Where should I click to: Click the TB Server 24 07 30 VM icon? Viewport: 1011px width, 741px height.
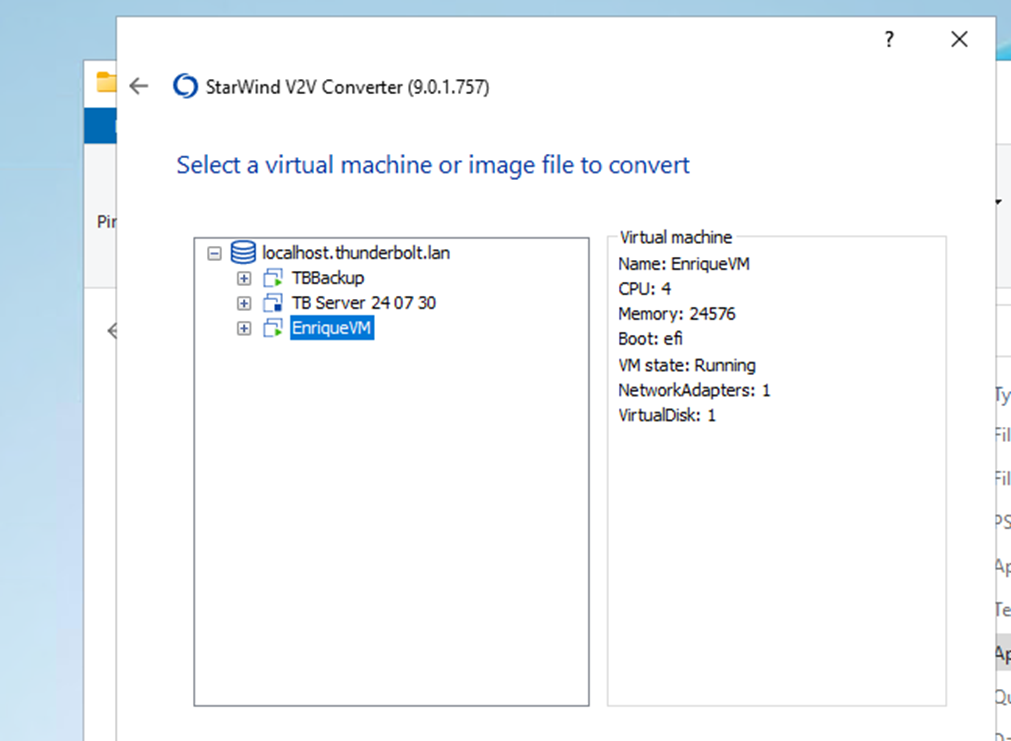pos(272,303)
